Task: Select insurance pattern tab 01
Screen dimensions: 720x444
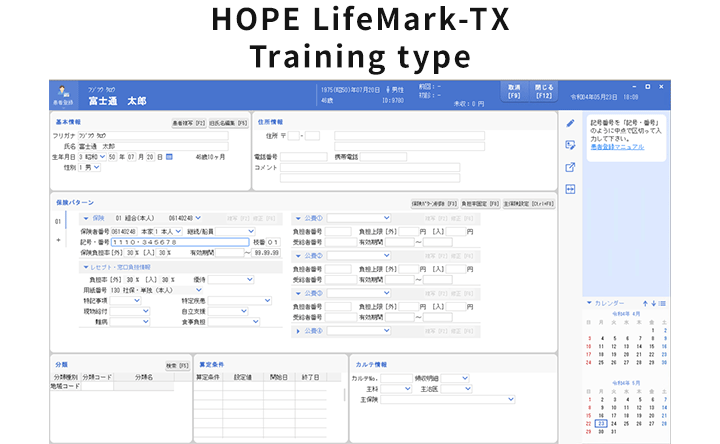Action: coord(58,221)
